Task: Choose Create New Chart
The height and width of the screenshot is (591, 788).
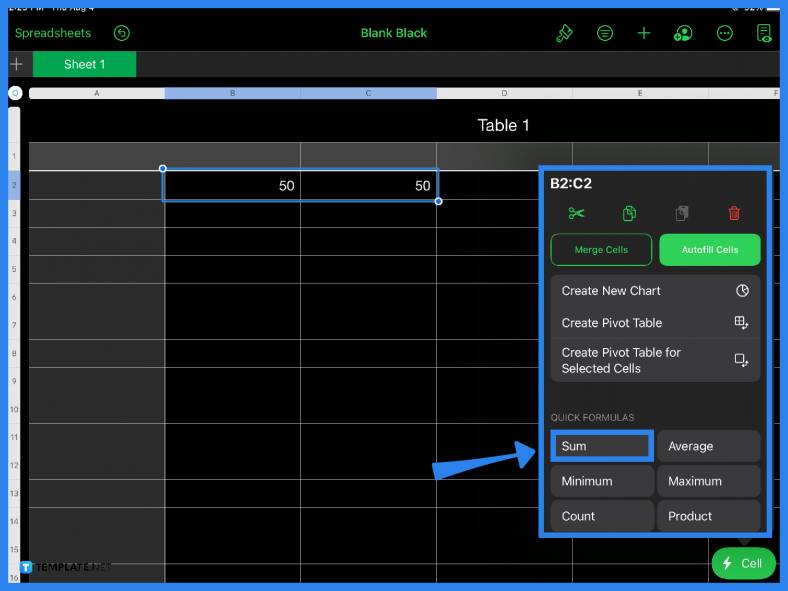Action: (x=655, y=291)
